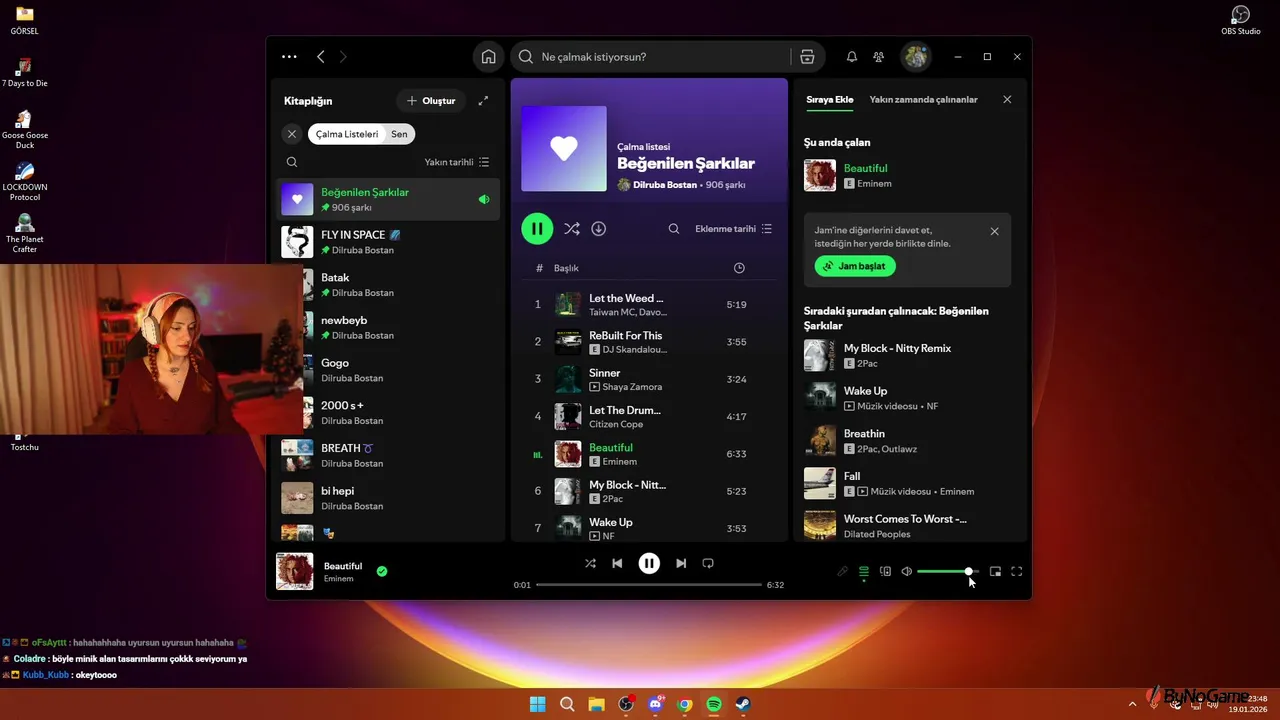
Task: Dismiss the Jam invitation card
Action: click(x=994, y=231)
